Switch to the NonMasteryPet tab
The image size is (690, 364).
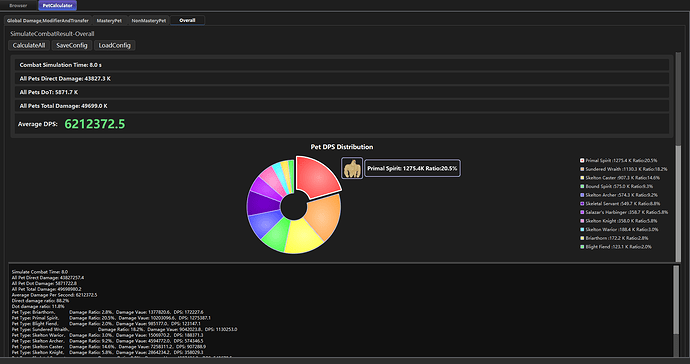[x=149, y=20]
